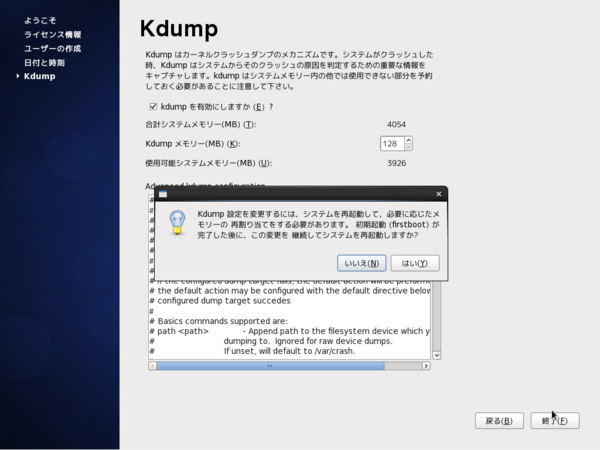The image size is (600, 450).
Task: Click the 'Basics commands supported are' line
Action: (218, 321)
